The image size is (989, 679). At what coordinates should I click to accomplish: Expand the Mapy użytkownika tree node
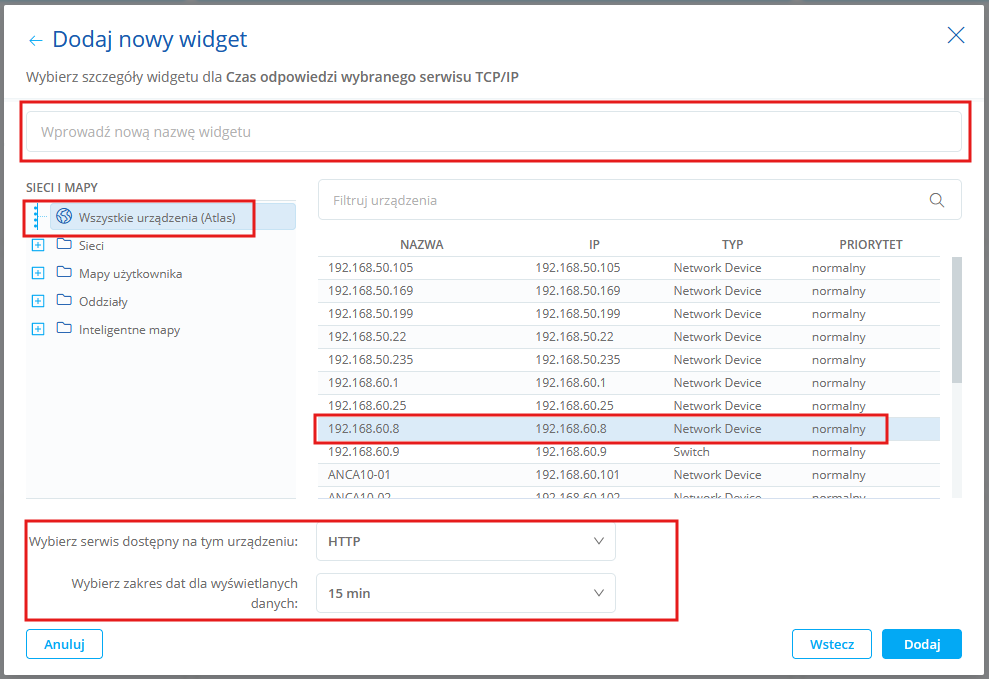38,273
